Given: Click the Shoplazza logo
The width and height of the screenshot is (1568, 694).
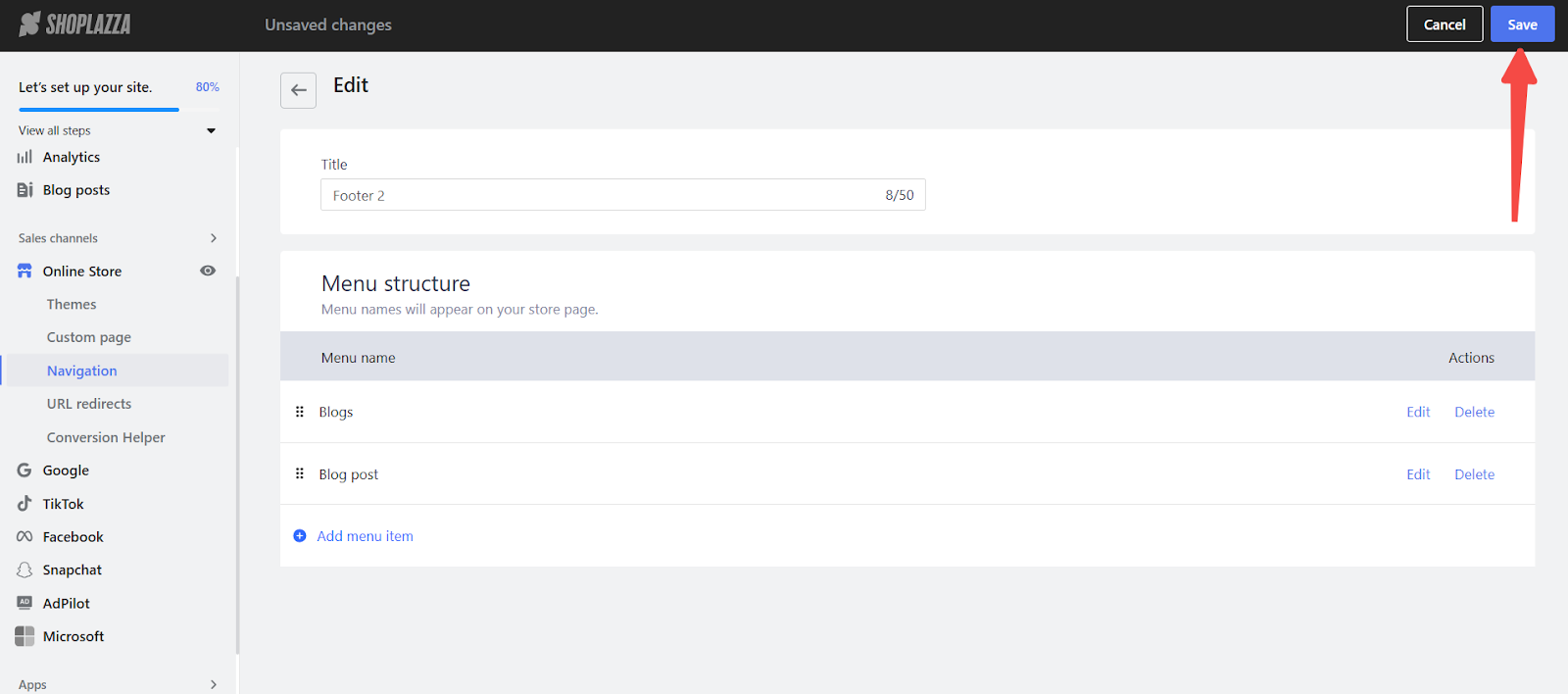Looking at the screenshot, I should pyautogui.click(x=74, y=25).
